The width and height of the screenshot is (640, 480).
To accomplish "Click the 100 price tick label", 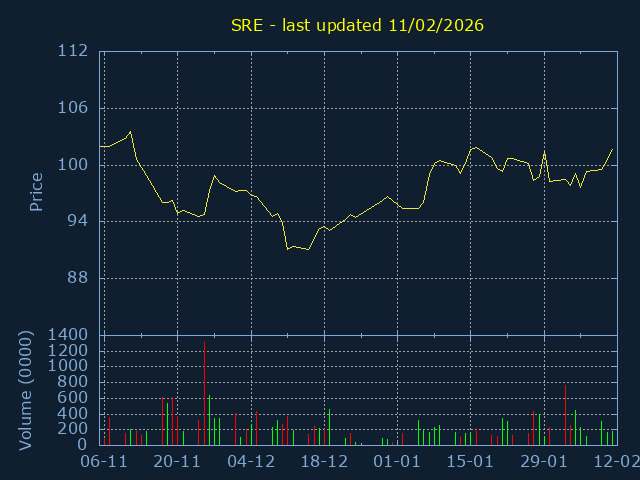I will pos(73,164).
